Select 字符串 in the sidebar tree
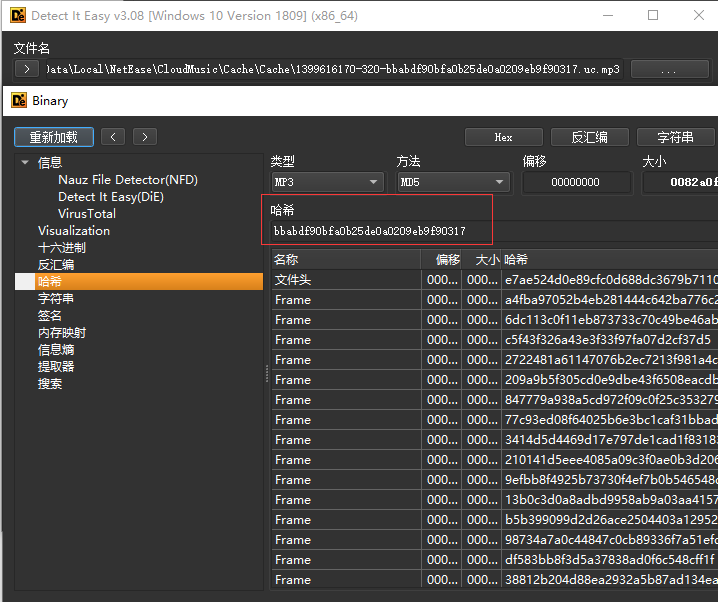Screen dimensions: 718x602 pos(56,298)
